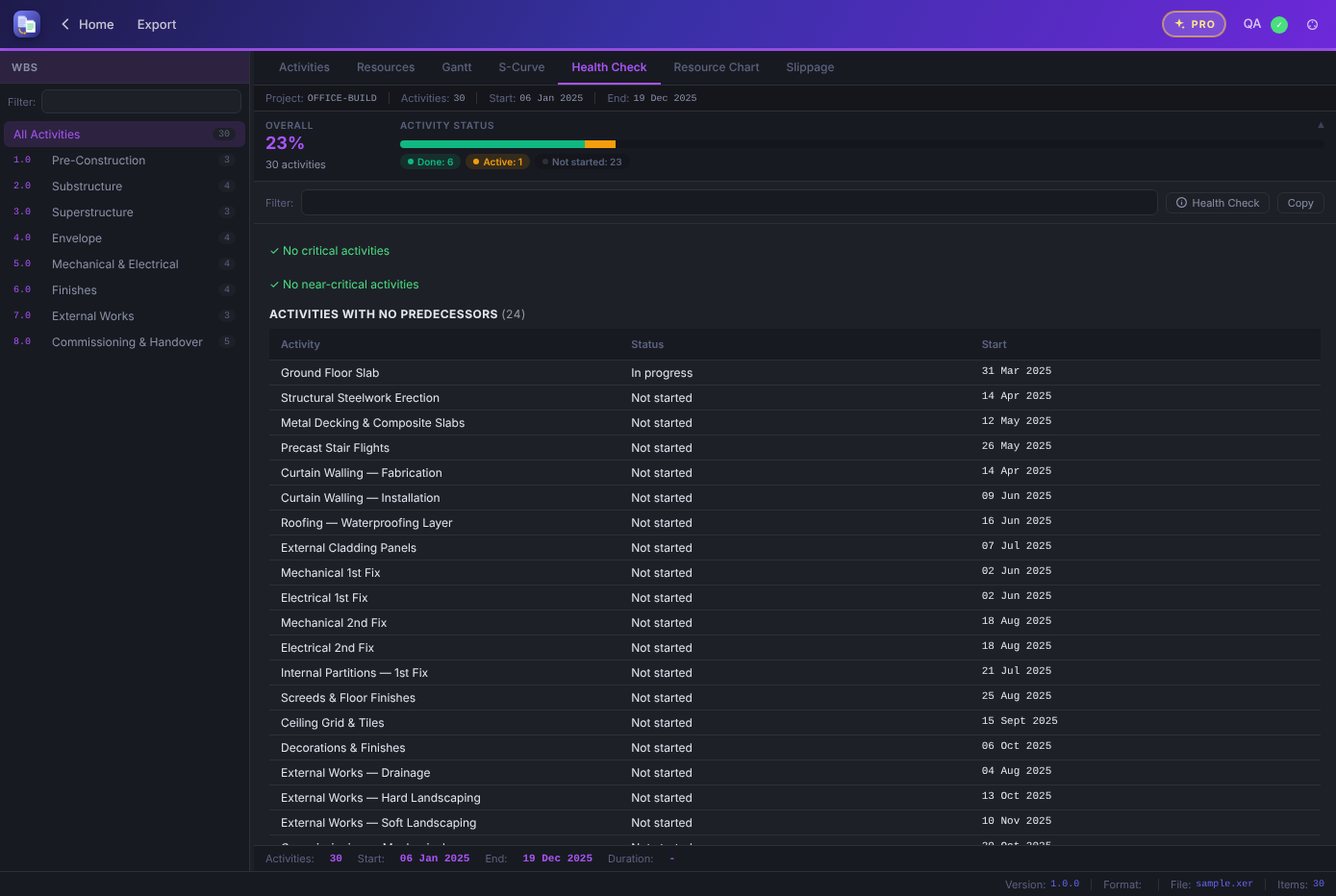The width and height of the screenshot is (1336, 896).
Task: Focus the health check Filter field
Action: 729,202
